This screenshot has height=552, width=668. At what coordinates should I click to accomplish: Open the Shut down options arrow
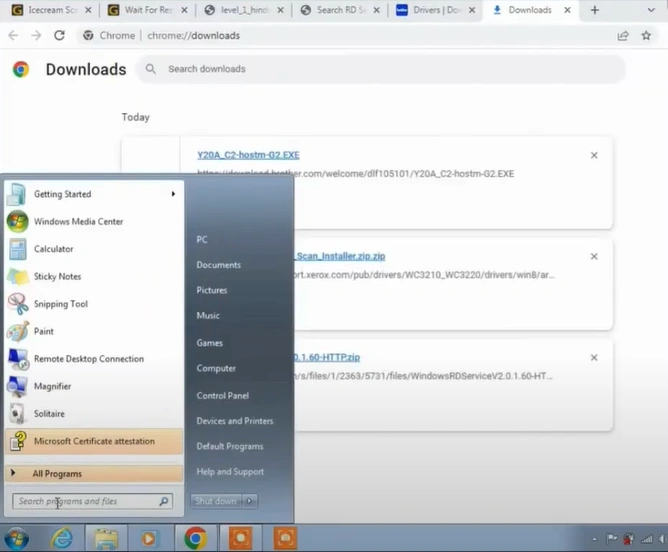tap(250, 501)
